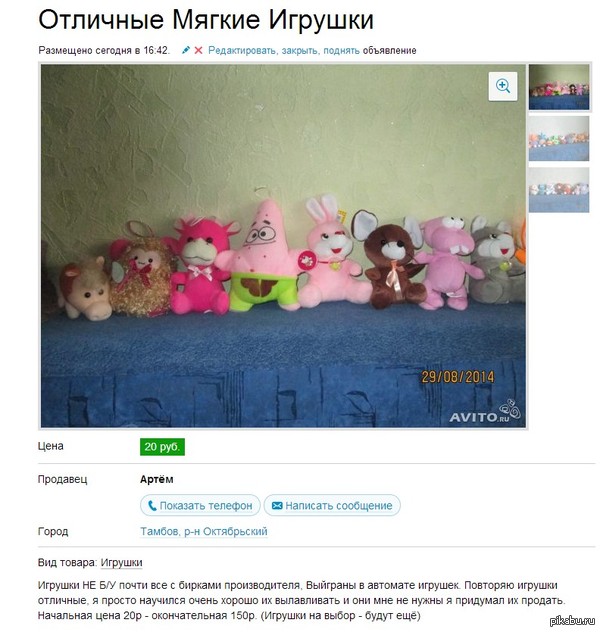Open the Игрушки category link
Image resolution: width=600 pixels, height=632 pixels.
pyautogui.click(x=121, y=563)
